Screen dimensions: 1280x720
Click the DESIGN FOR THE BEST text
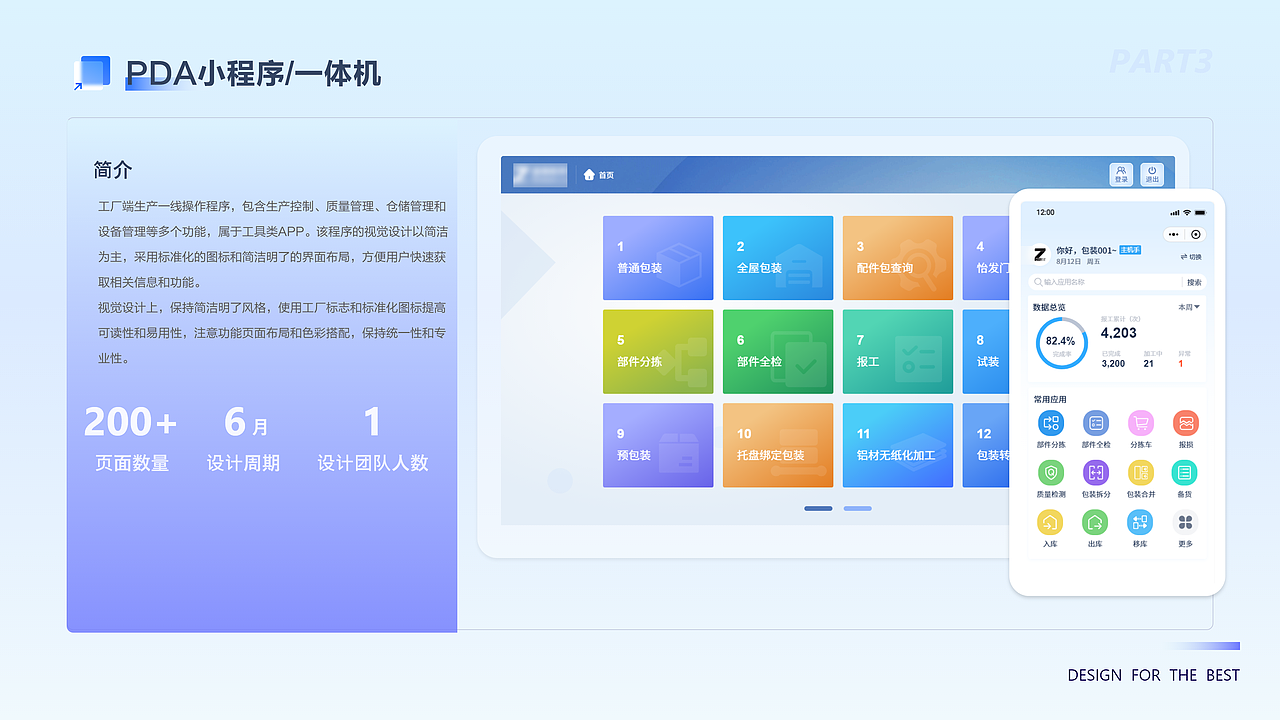(x=1153, y=675)
